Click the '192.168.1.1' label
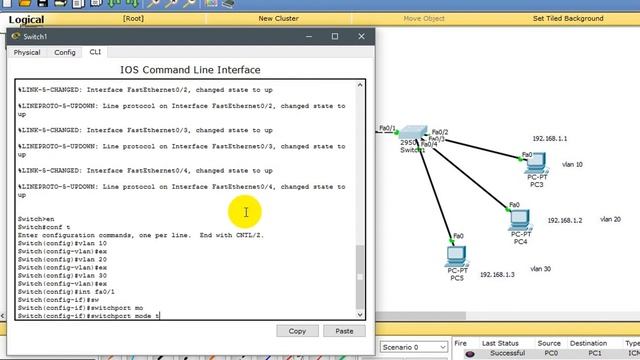The image size is (640, 360). coord(549,139)
